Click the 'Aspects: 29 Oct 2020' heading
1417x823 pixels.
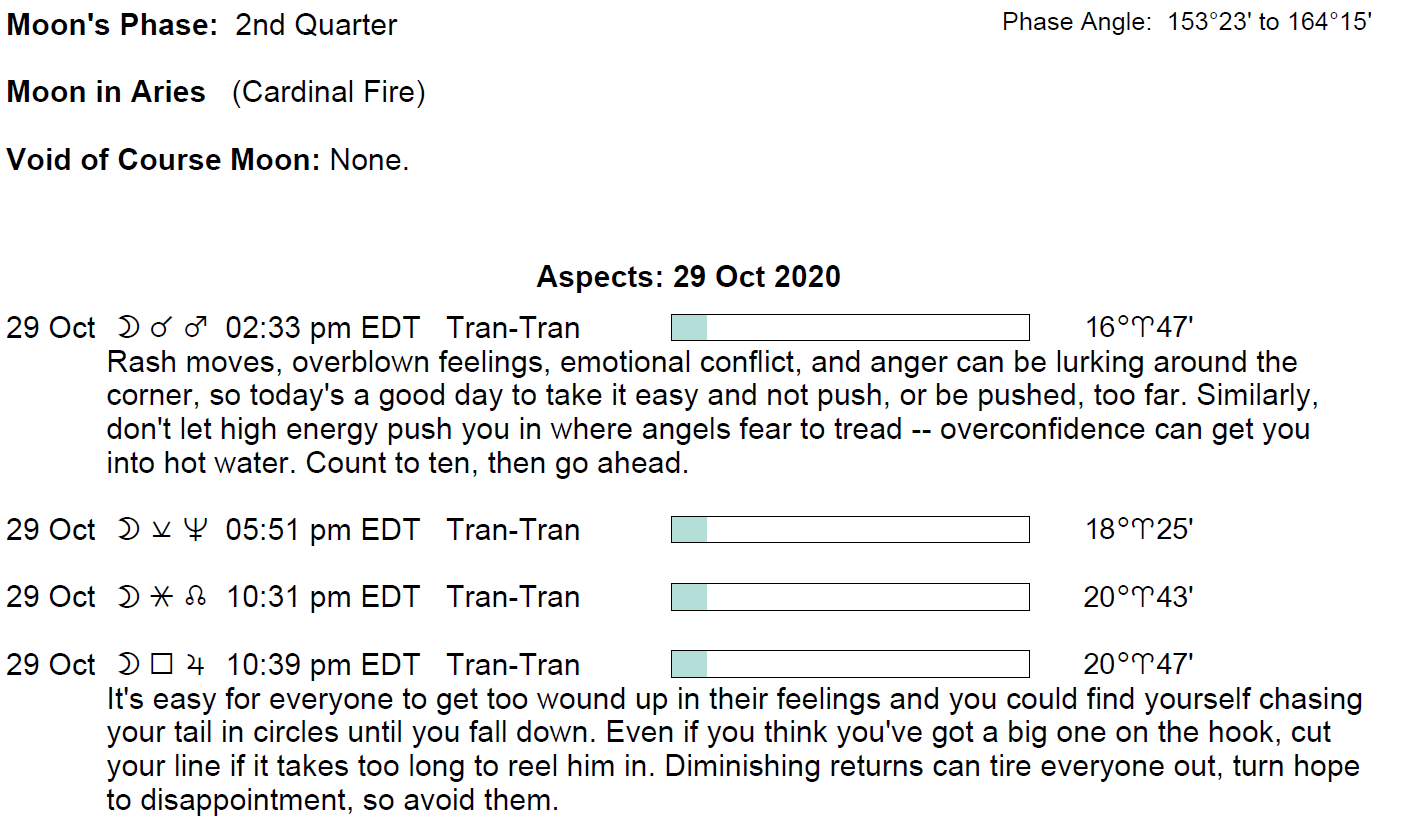[688, 276]
